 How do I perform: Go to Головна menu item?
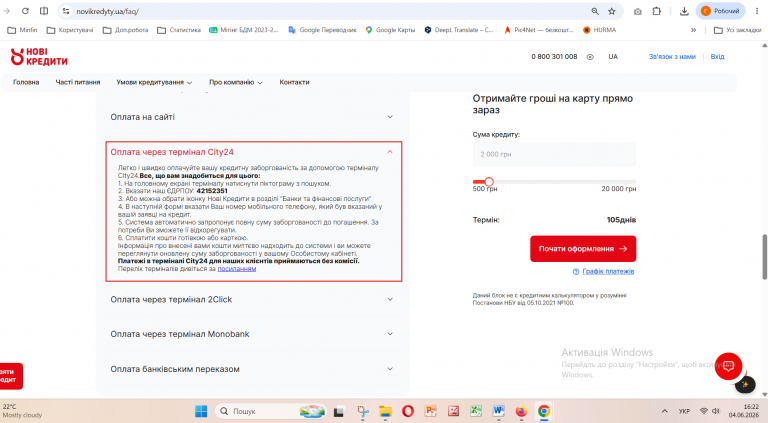pos(26,82)
